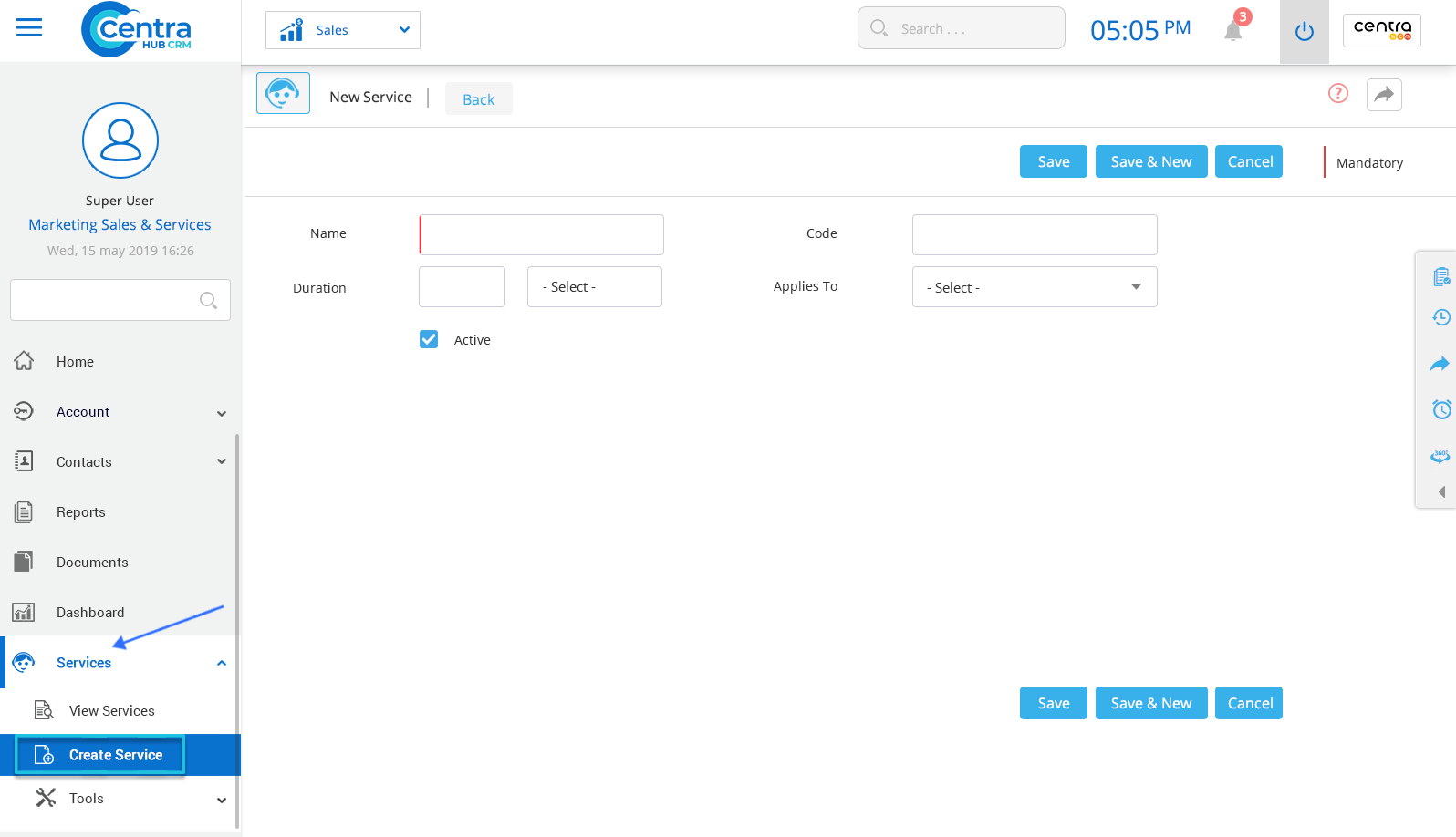Click the New Service headset icon
Screen dimensions: 1456x837
[x=283, y=93]
